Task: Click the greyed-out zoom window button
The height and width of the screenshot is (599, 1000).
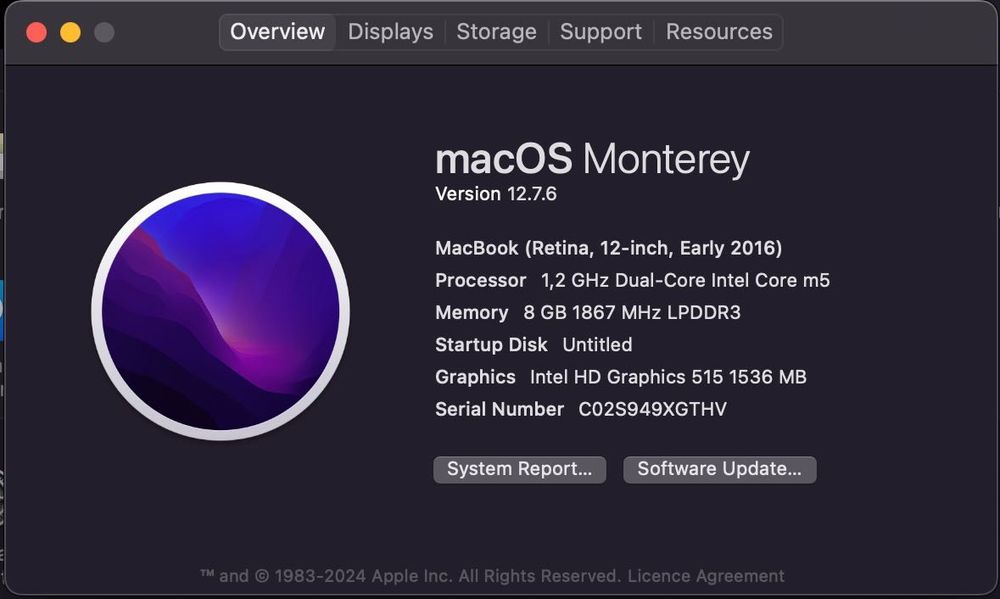Action: 104,32
